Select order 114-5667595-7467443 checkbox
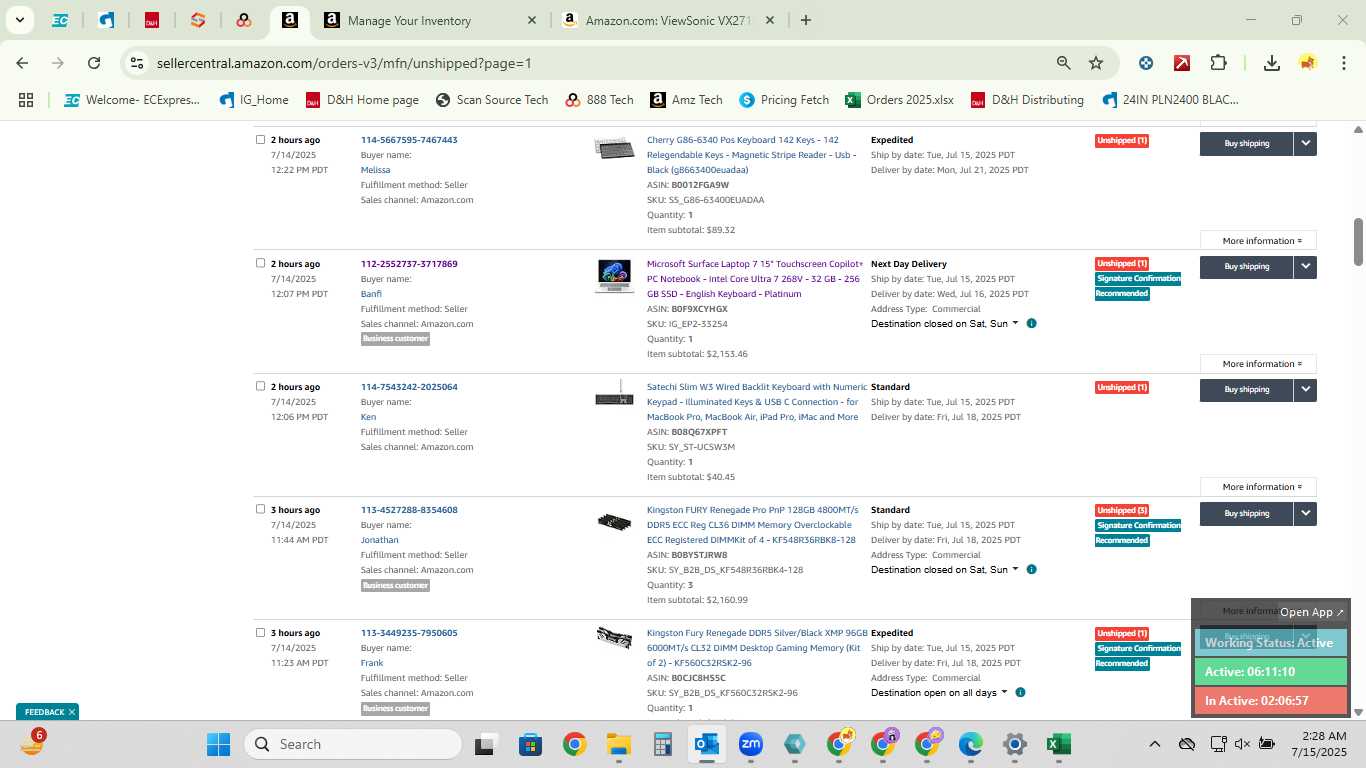 pos(260,140)
